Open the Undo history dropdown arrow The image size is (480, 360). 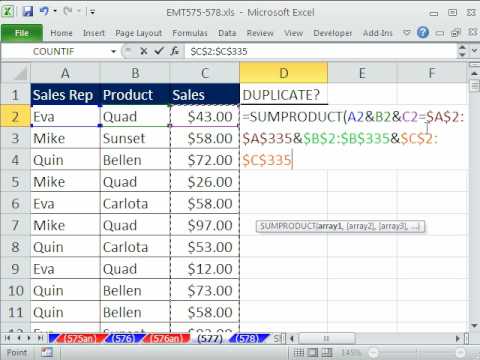pos(55,12)
